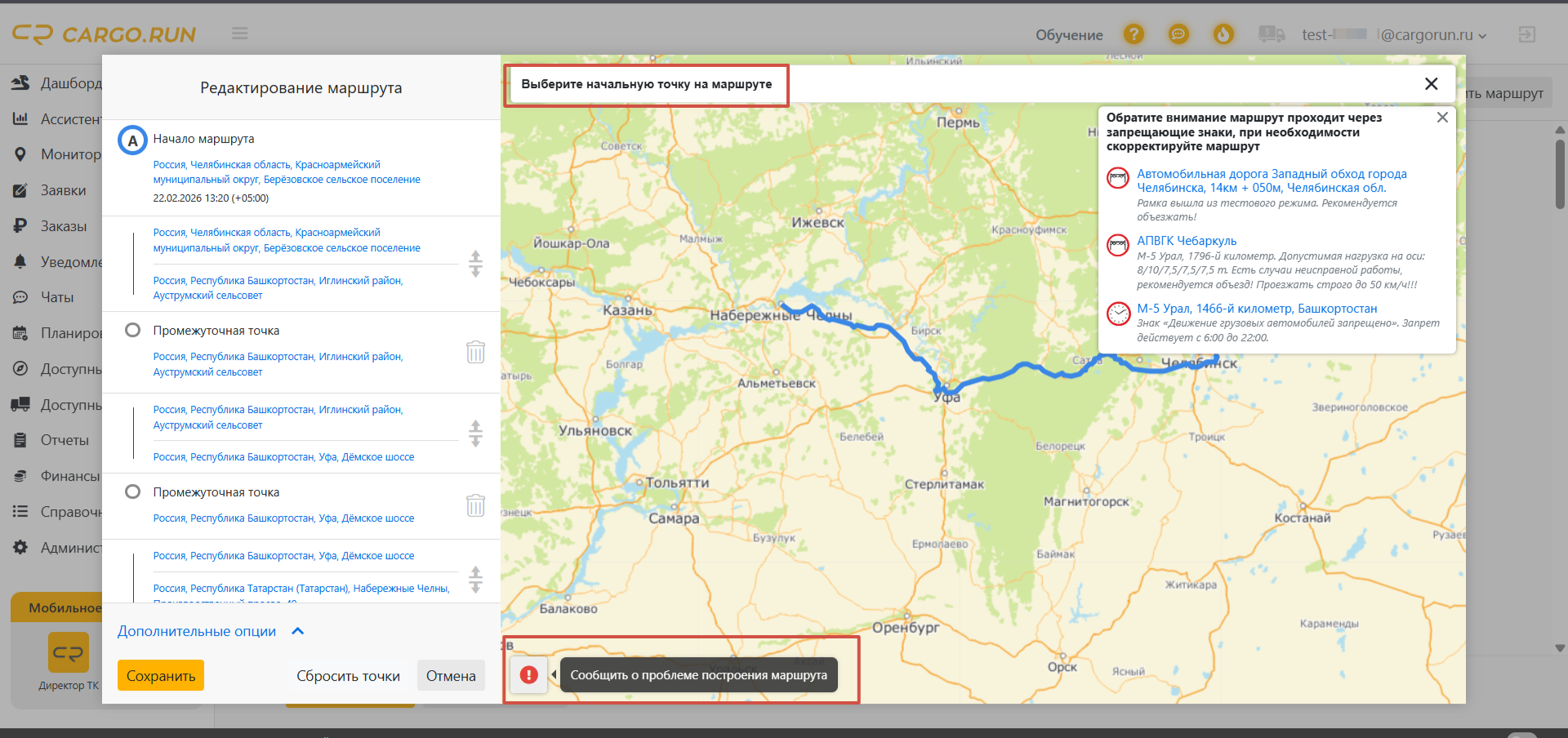Click the truck icon in the header

(1271, 34)
